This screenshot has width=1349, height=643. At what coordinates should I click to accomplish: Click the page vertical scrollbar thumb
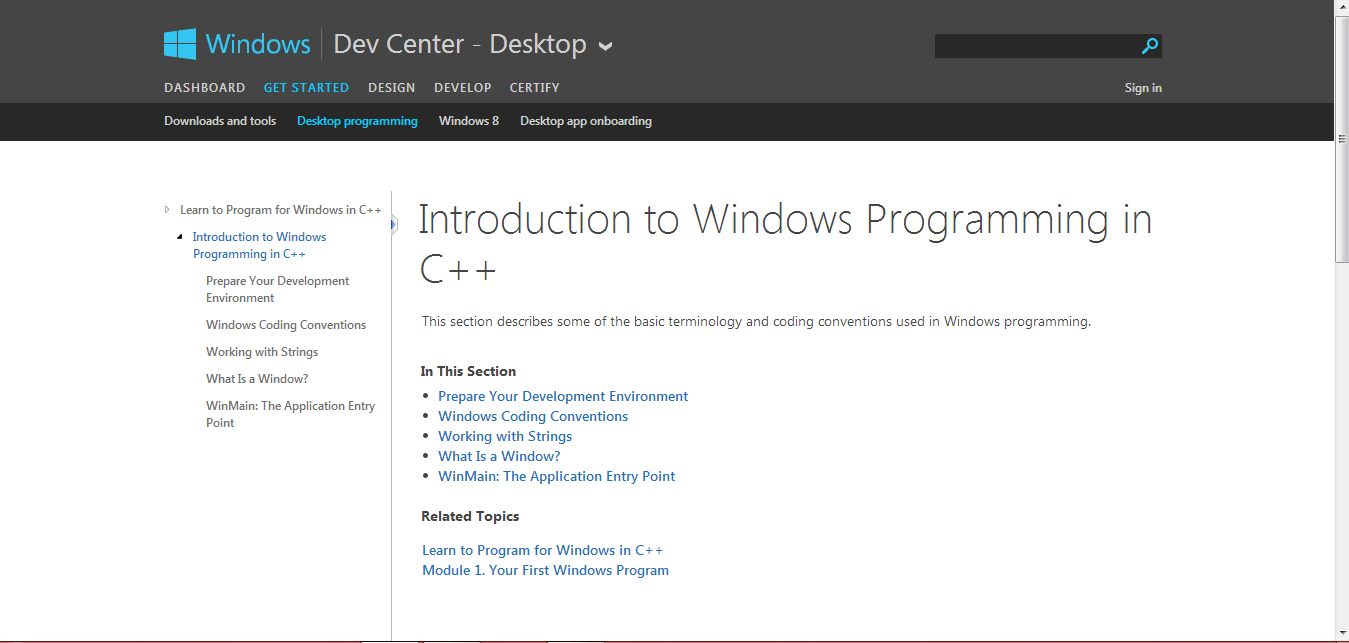tap(1341, 141)
